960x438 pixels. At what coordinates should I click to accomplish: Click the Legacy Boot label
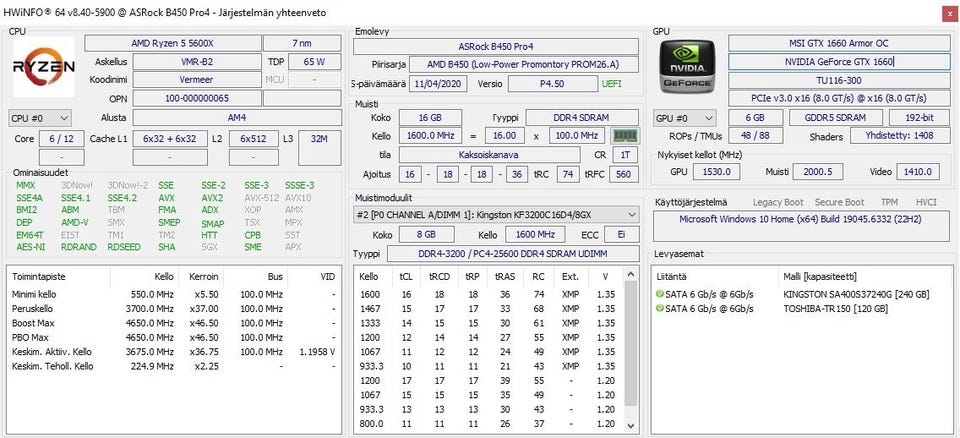778,202
